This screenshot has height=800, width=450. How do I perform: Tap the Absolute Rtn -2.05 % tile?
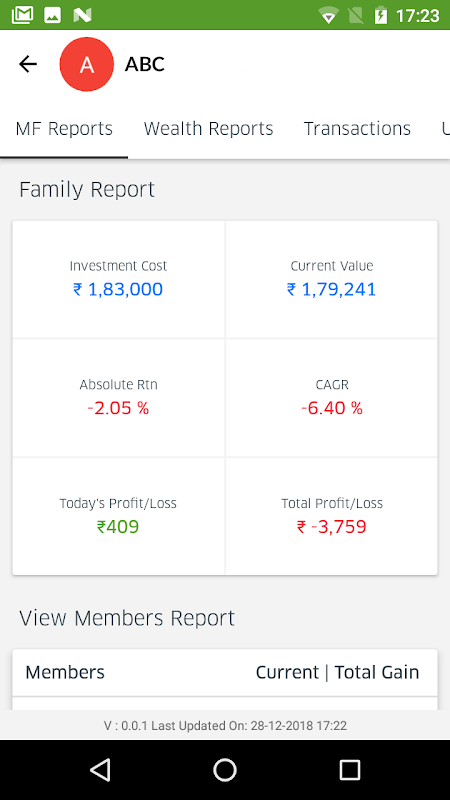pos(118,398)
